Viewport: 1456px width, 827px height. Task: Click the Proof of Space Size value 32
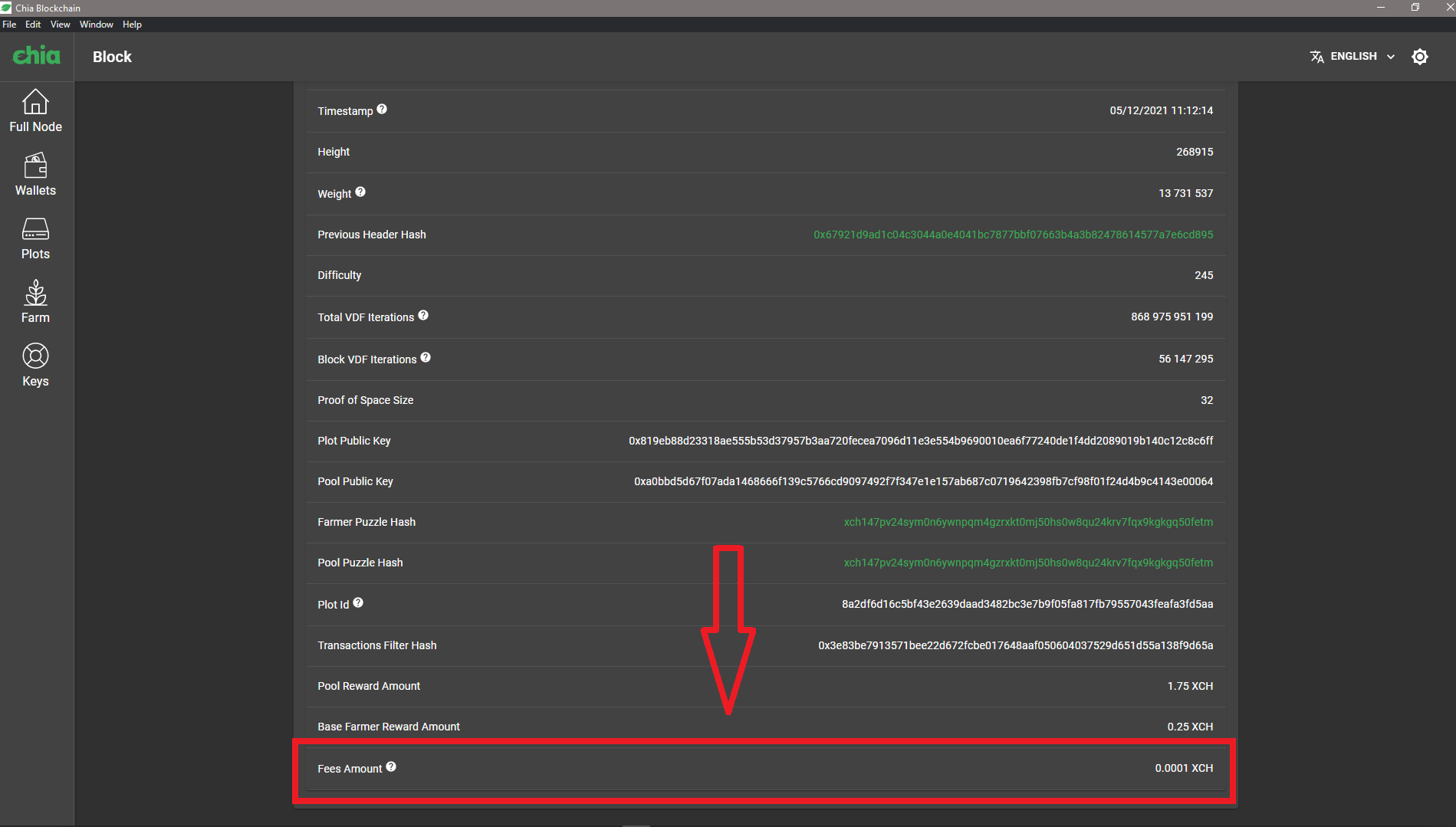1207,400
